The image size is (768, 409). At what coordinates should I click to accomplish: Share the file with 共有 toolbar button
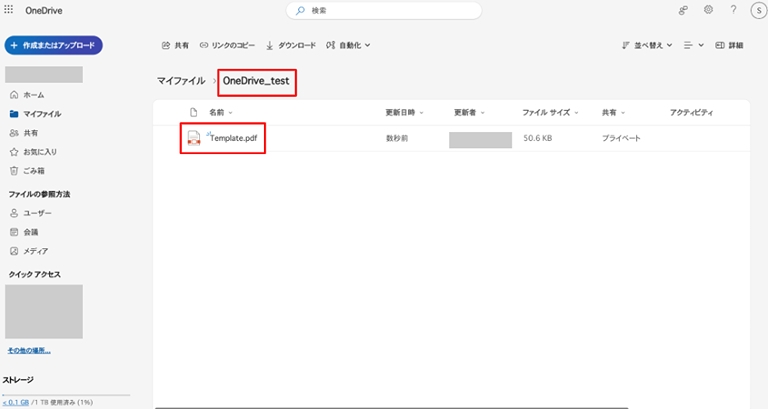click(x=175, y=45)
